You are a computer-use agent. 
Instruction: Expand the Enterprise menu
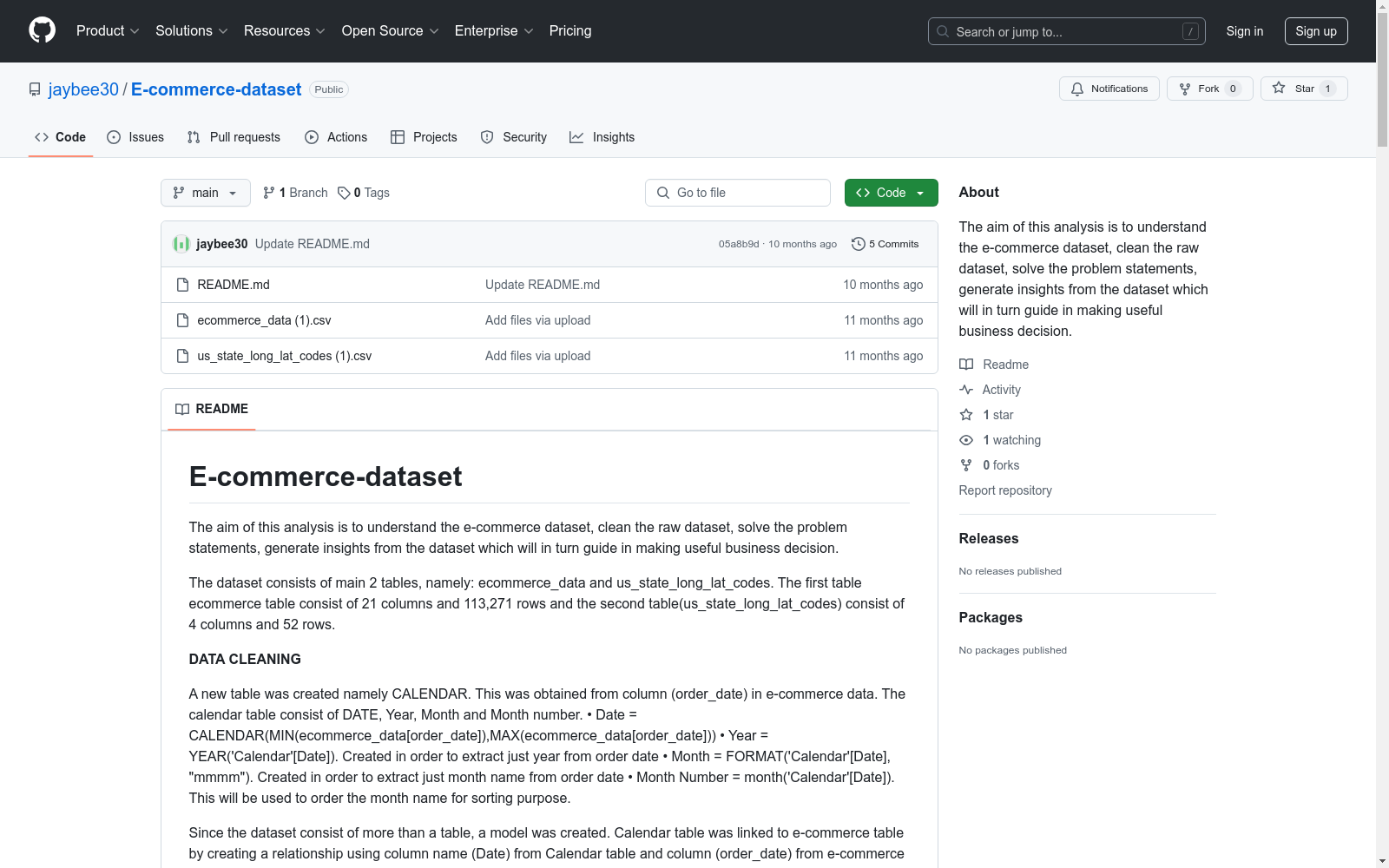[x=494, y=30]
